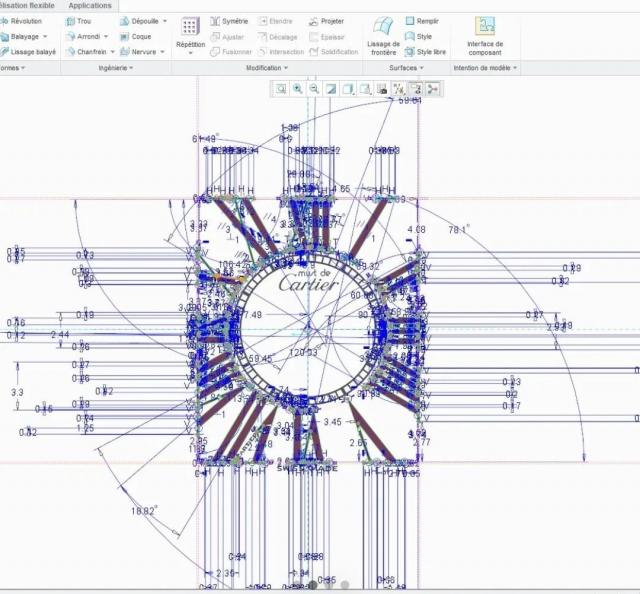Select the 3.3 vertical dimension
Viewport: 640px width, 594px height.
tap(17, 393)
